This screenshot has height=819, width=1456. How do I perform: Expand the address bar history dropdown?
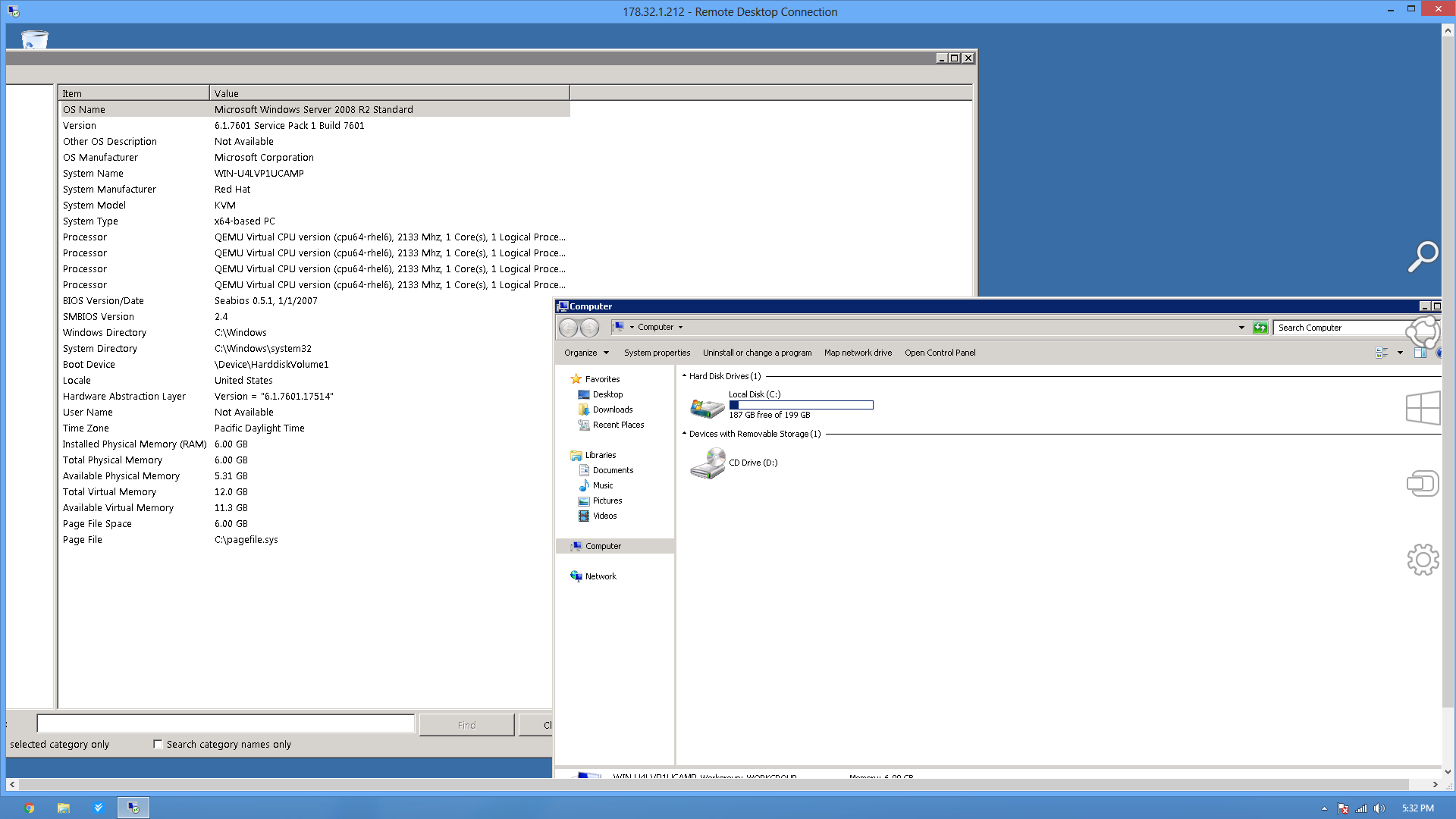click(x=1241, y=328)
